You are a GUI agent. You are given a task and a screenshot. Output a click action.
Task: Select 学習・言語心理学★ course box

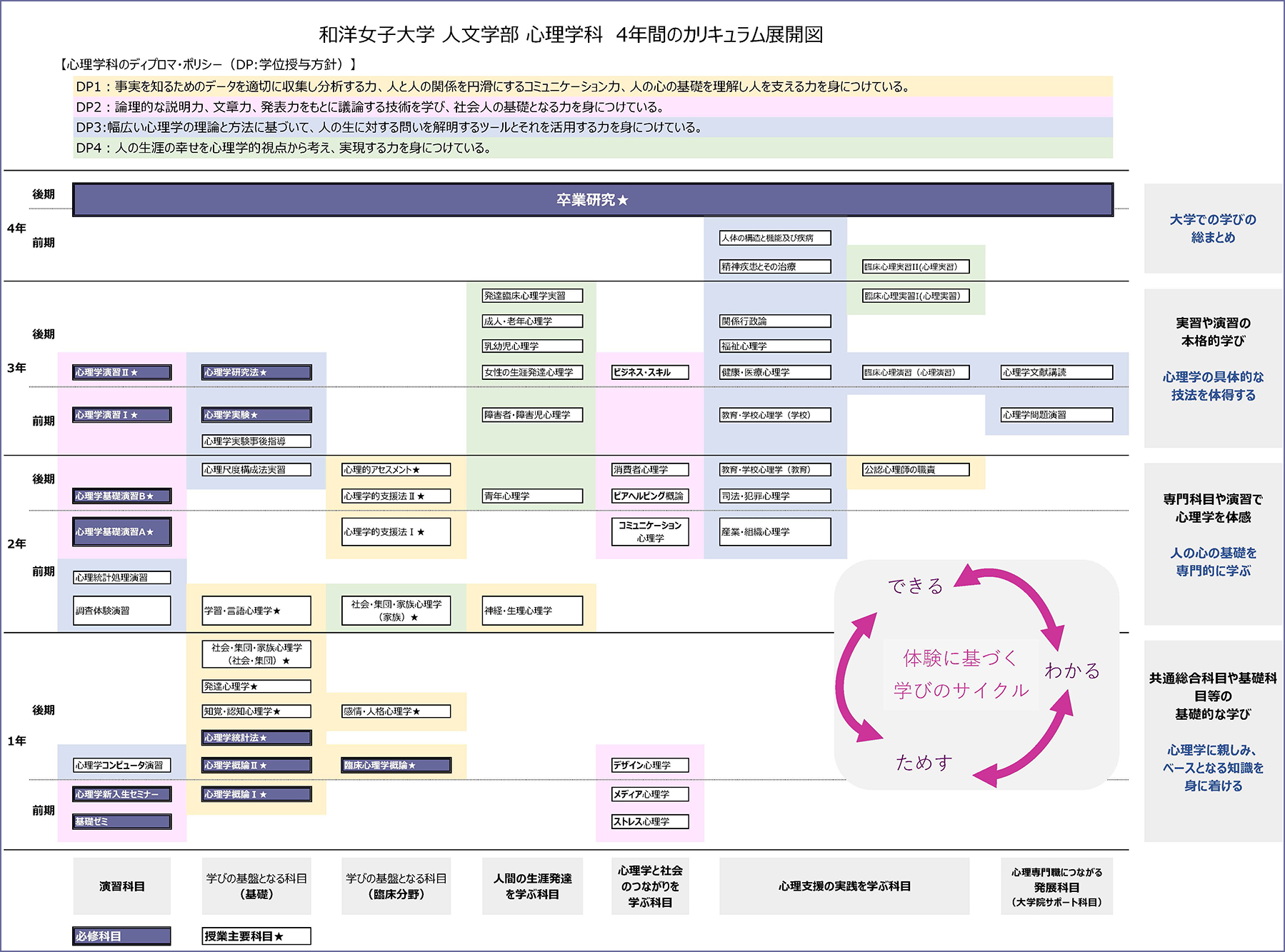(x=256, y=611)
